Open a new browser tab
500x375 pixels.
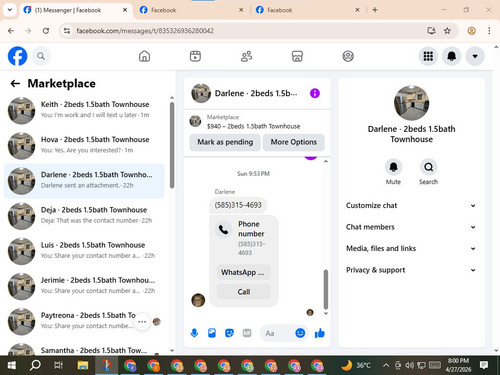pos(375,10)
